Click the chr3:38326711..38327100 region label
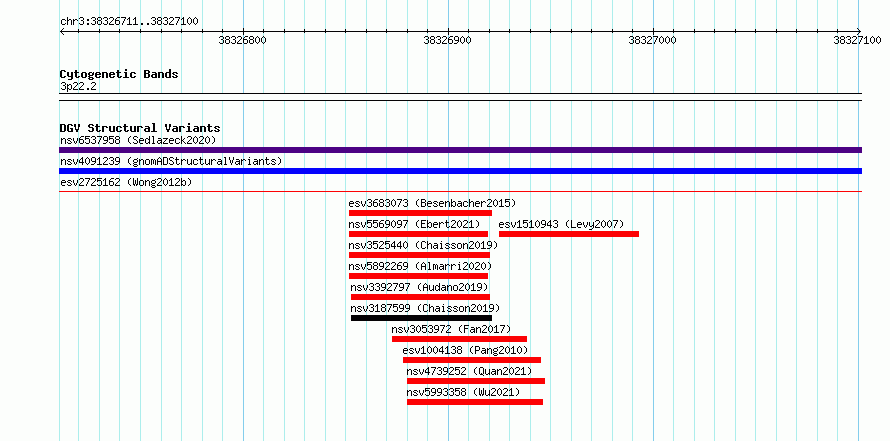The image size is (890, 441). [x=129, y=22]
